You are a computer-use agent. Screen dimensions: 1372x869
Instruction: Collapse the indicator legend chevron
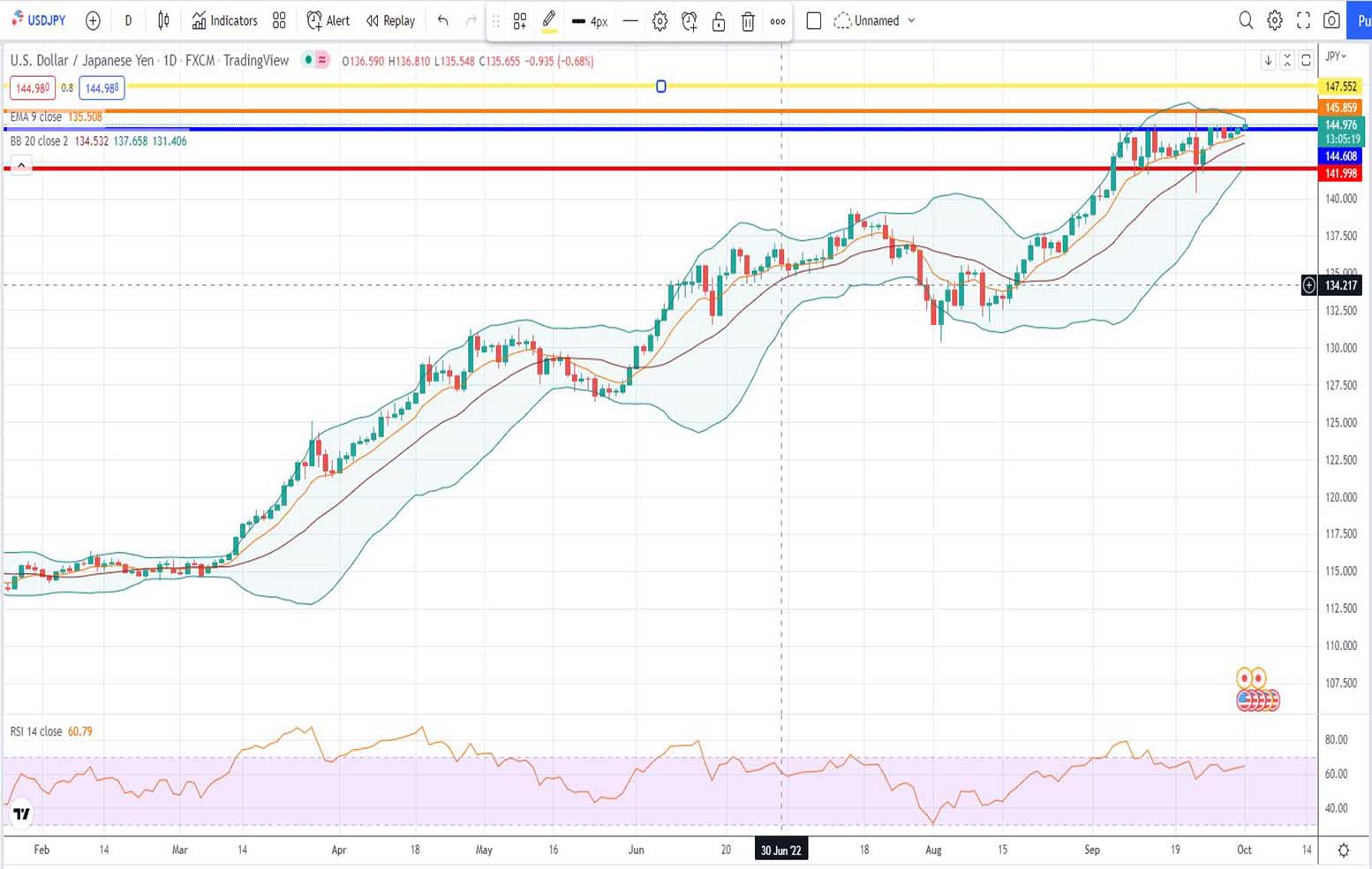pos(21,165)
